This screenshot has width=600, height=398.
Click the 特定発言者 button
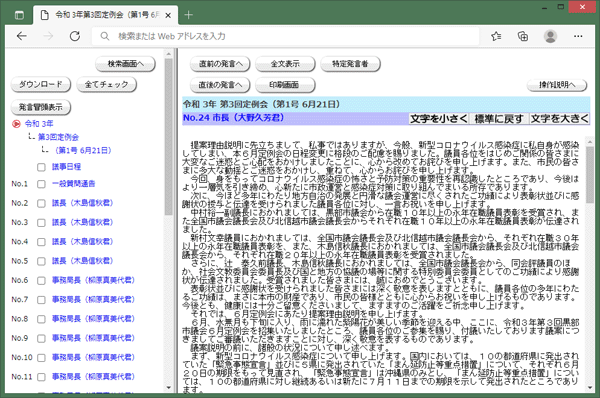(351, 64)
